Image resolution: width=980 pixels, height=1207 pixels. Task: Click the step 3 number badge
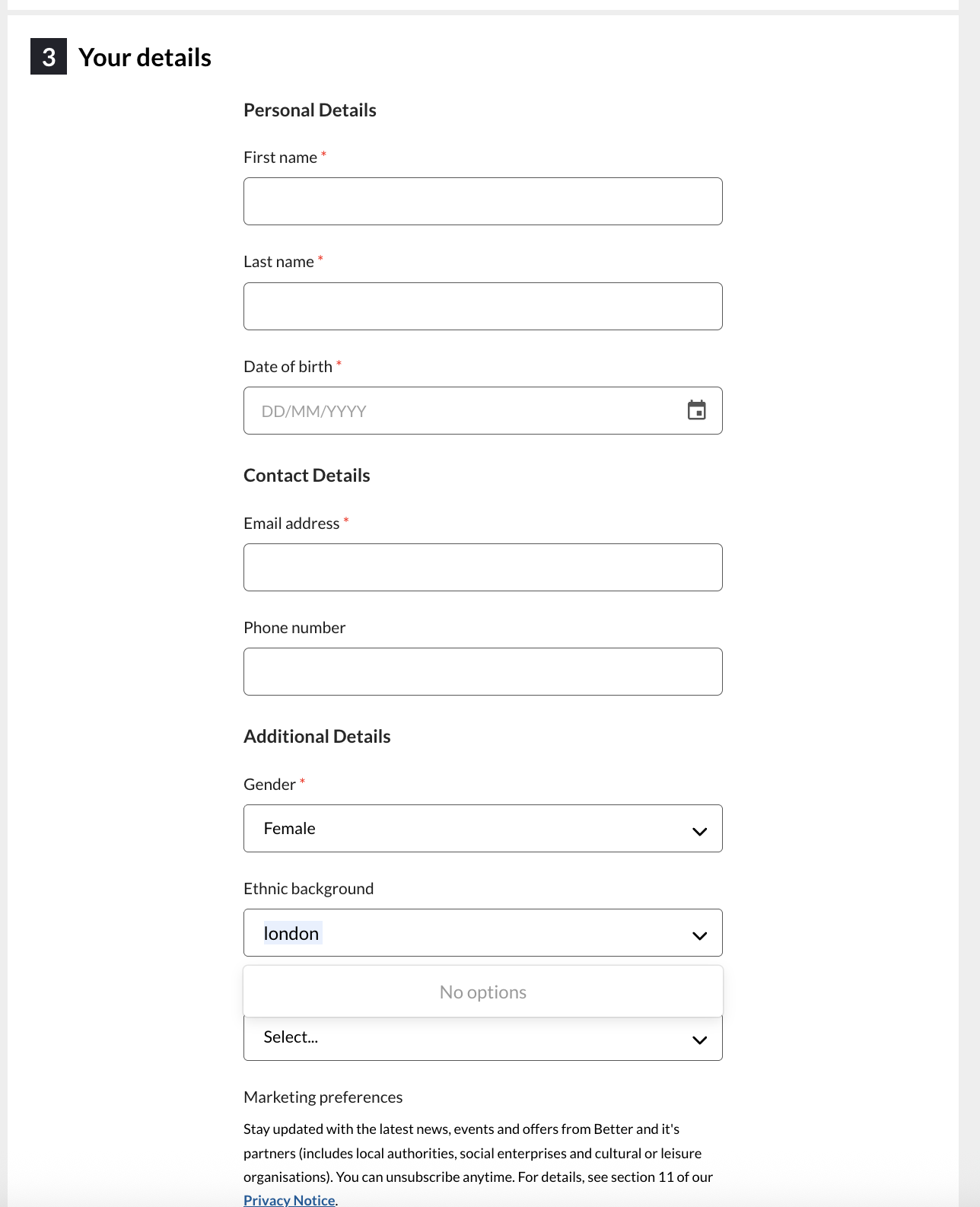[49, 56]
